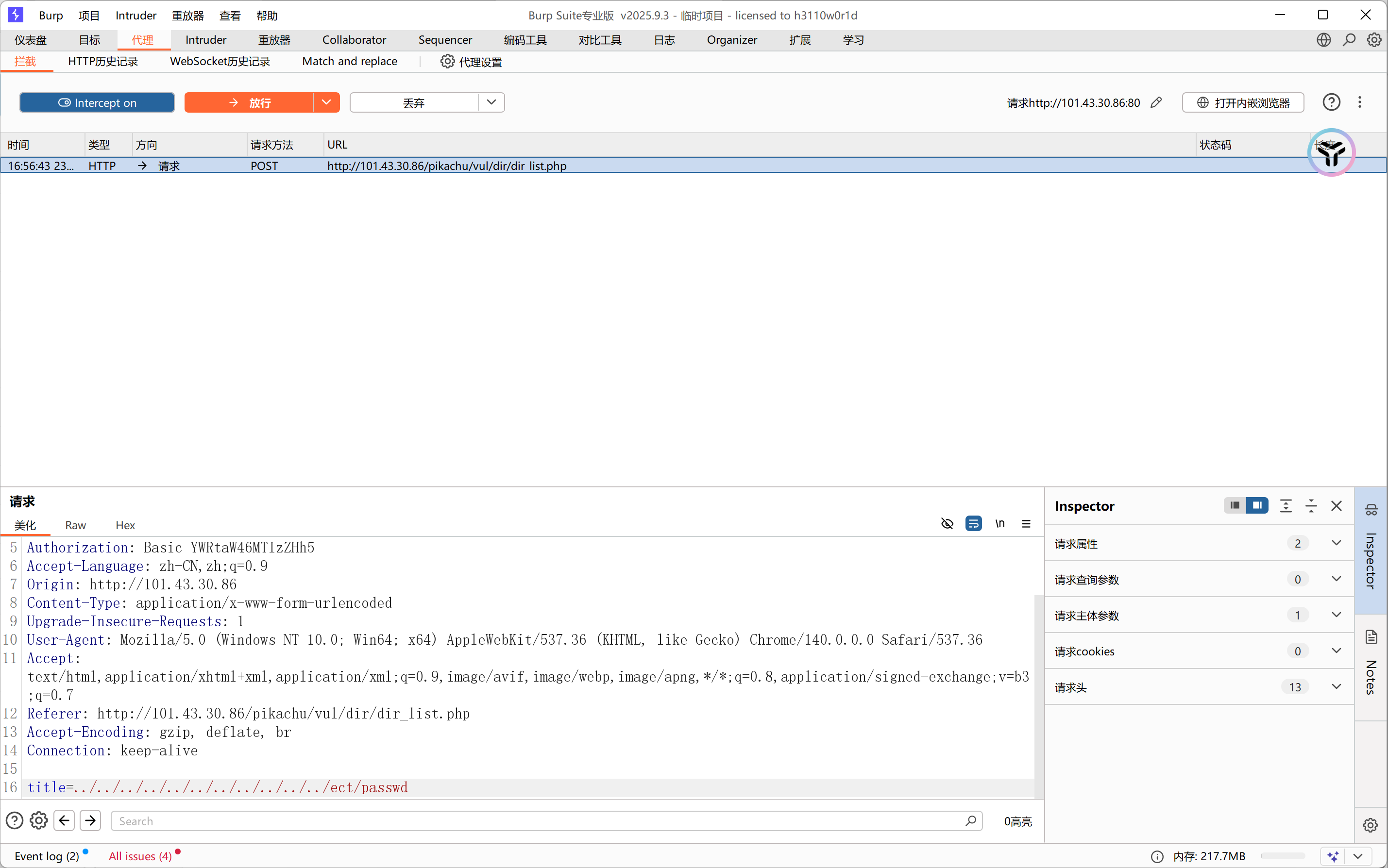This screenshot has height=868, width=1388.
Task: Open All issues (4) in status bar
Action: [x=140, y=856]
